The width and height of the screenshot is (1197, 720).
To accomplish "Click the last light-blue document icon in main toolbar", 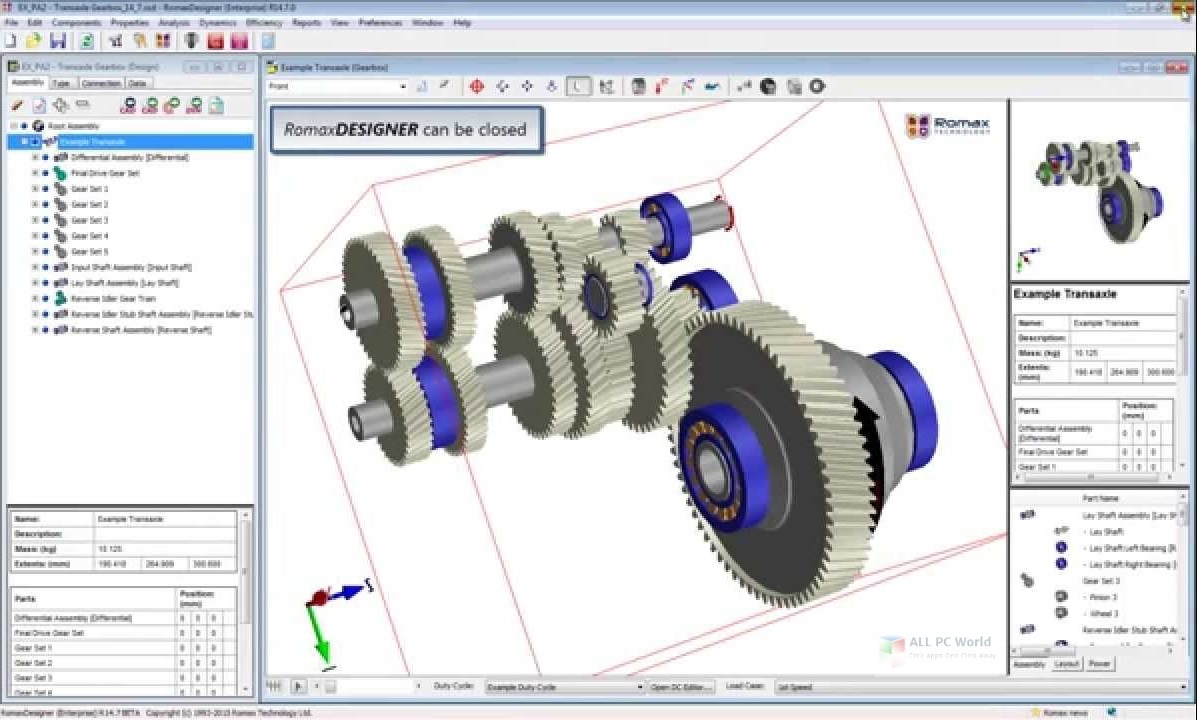I will point(269,41).
